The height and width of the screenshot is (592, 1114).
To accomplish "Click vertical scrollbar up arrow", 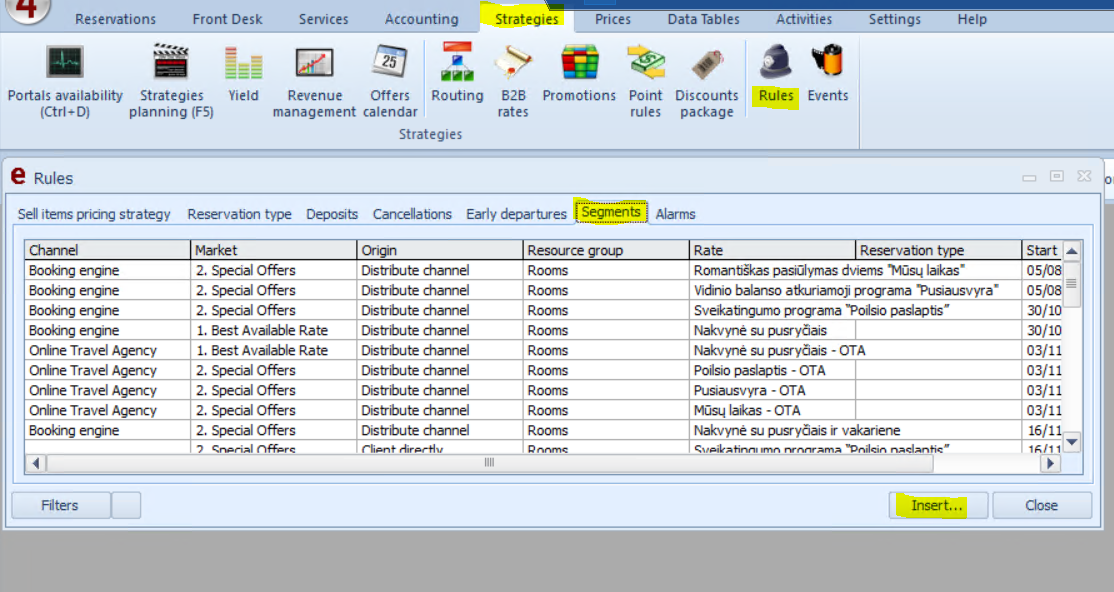I will 1072,251.
